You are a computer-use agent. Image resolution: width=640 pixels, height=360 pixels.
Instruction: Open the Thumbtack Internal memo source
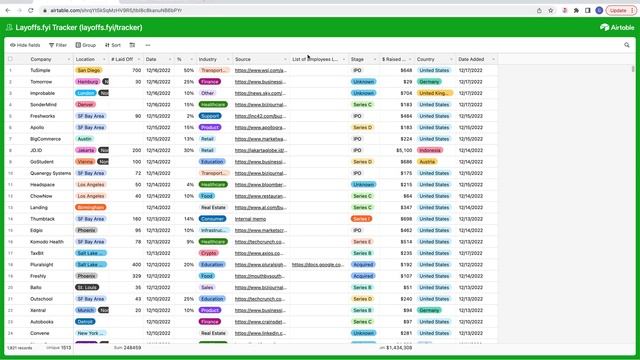click(x=250, y=219)
